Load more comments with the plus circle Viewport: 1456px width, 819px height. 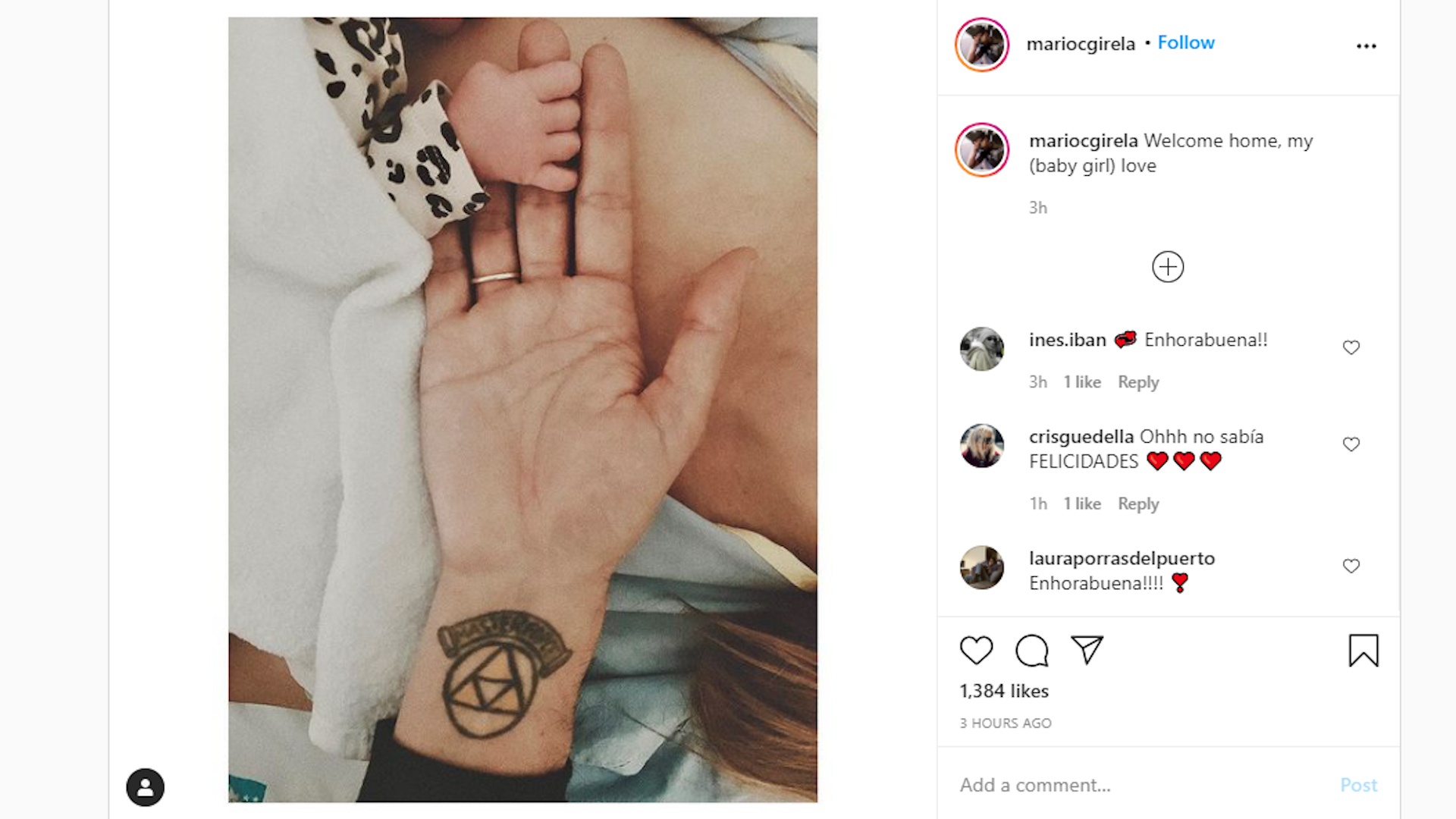pyautogui.click(x=1168, y=267)
